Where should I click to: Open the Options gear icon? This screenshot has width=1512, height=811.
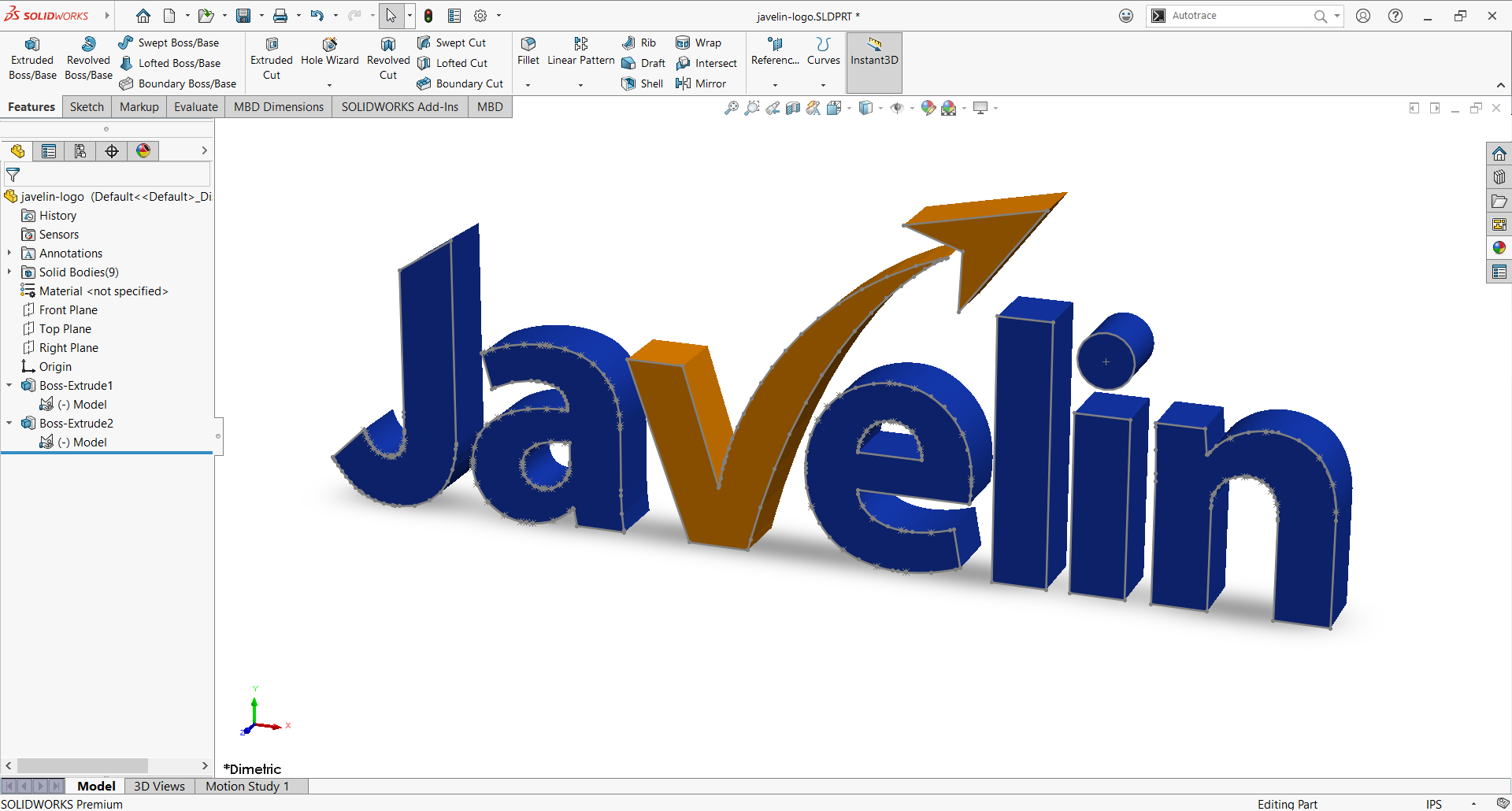480,16
